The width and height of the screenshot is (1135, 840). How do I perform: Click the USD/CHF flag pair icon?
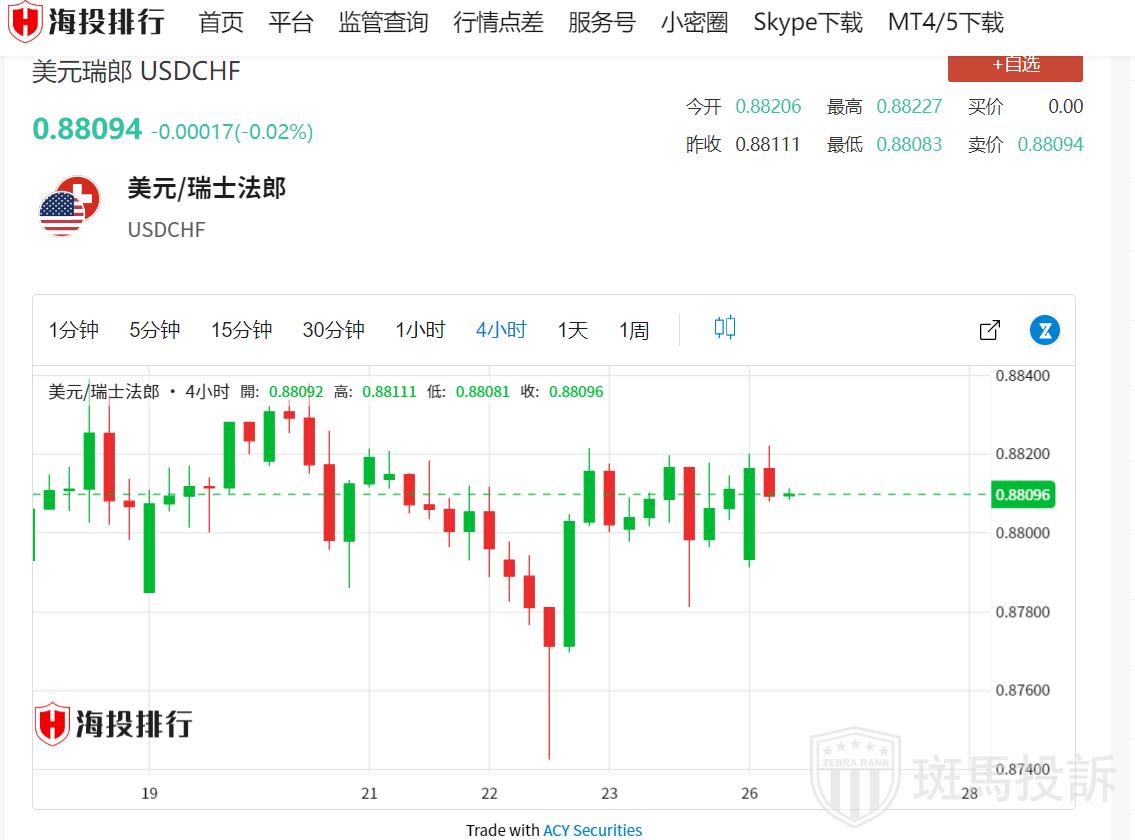[69, 207]
